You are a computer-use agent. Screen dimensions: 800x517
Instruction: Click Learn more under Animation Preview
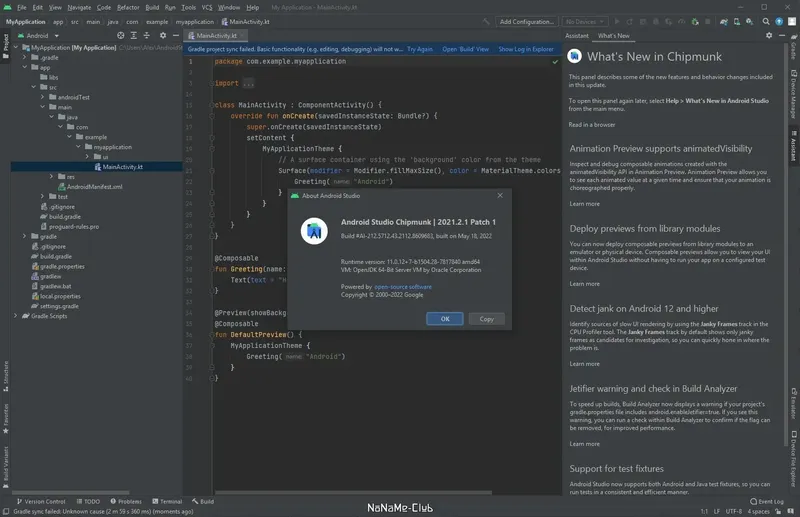tap(585, 204)
